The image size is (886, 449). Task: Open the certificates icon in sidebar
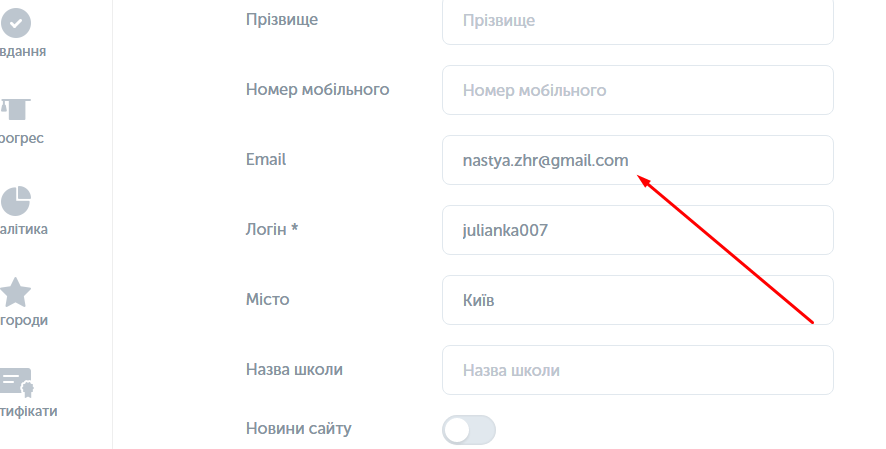tap(16, 383)
